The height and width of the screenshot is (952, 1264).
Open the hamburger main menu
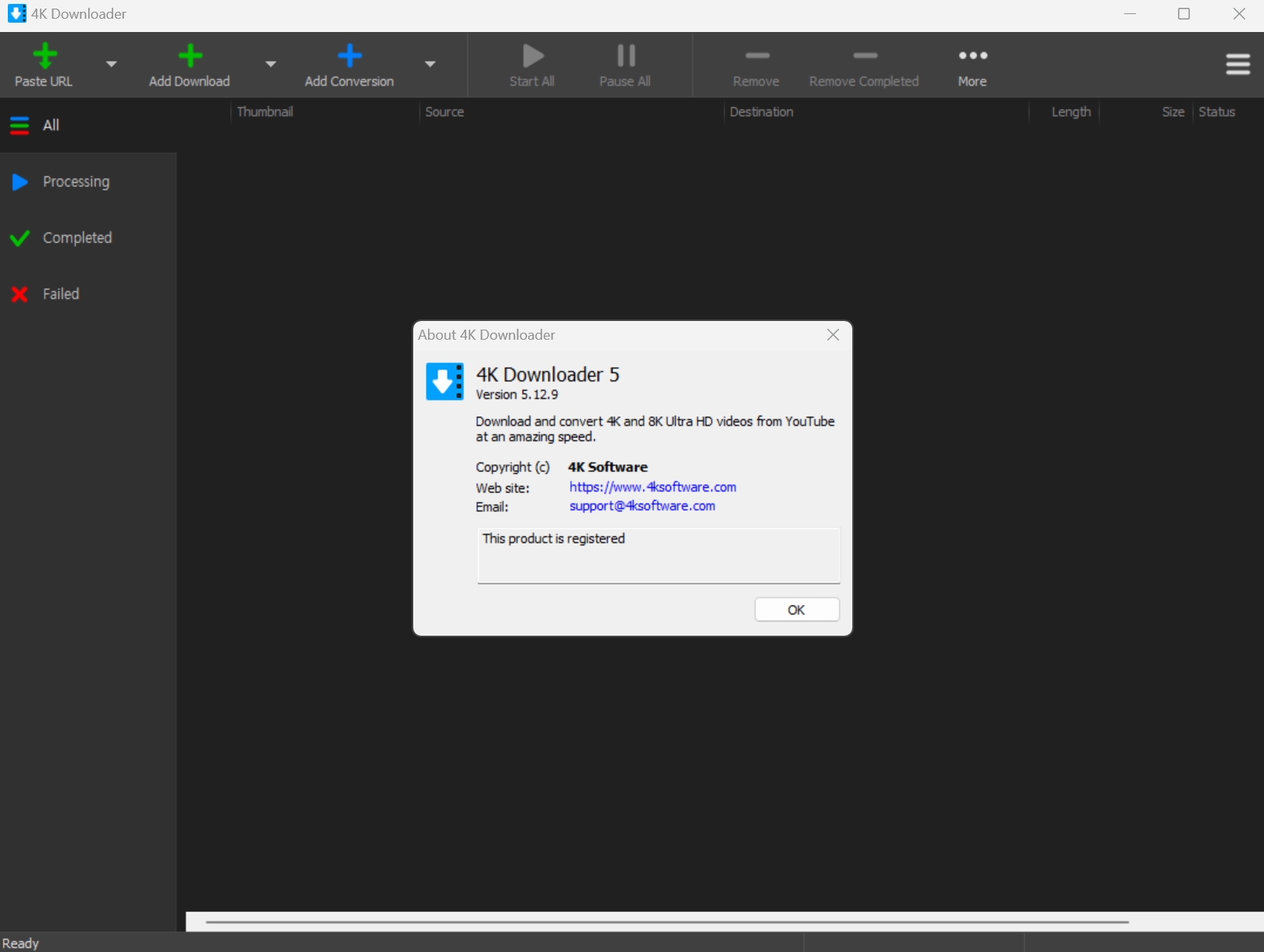click(1237, 64)
